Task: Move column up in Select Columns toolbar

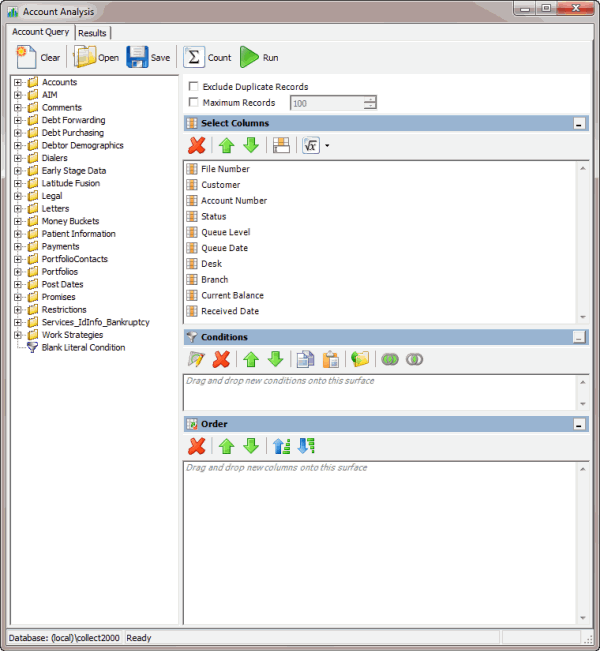Action: 226,146
